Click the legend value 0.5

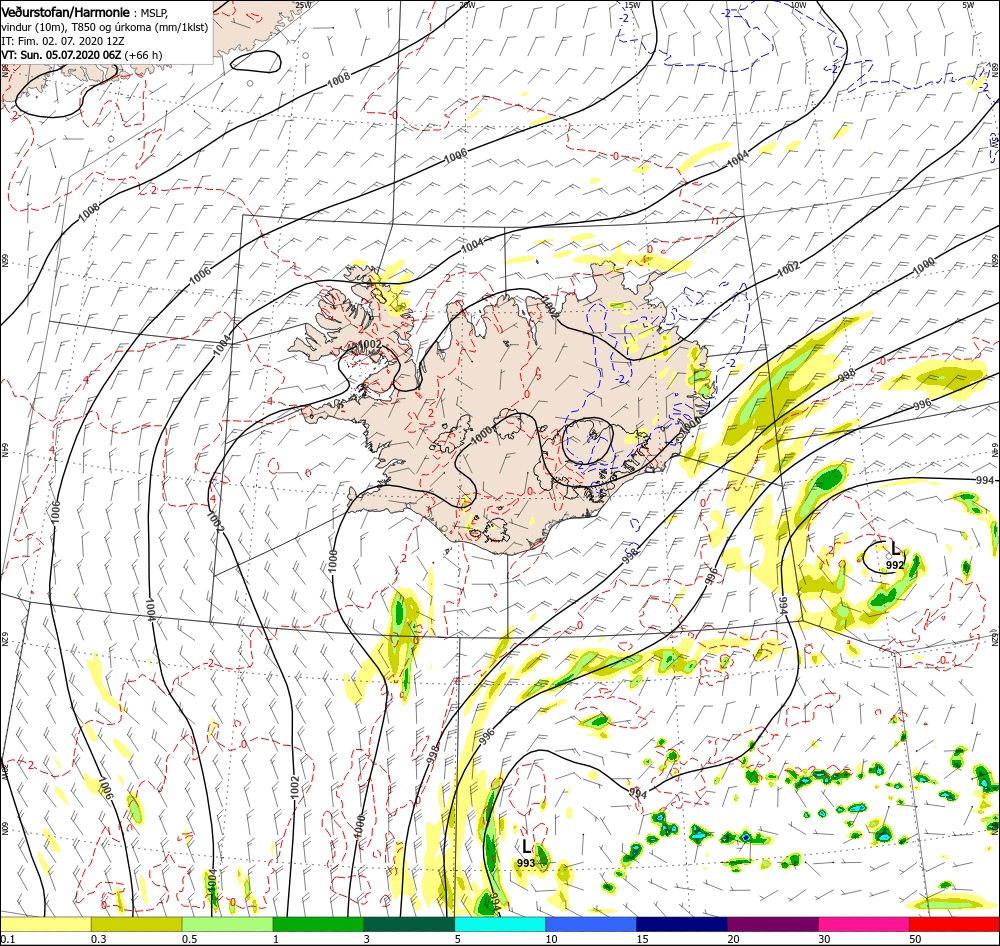tap(189, 939)
